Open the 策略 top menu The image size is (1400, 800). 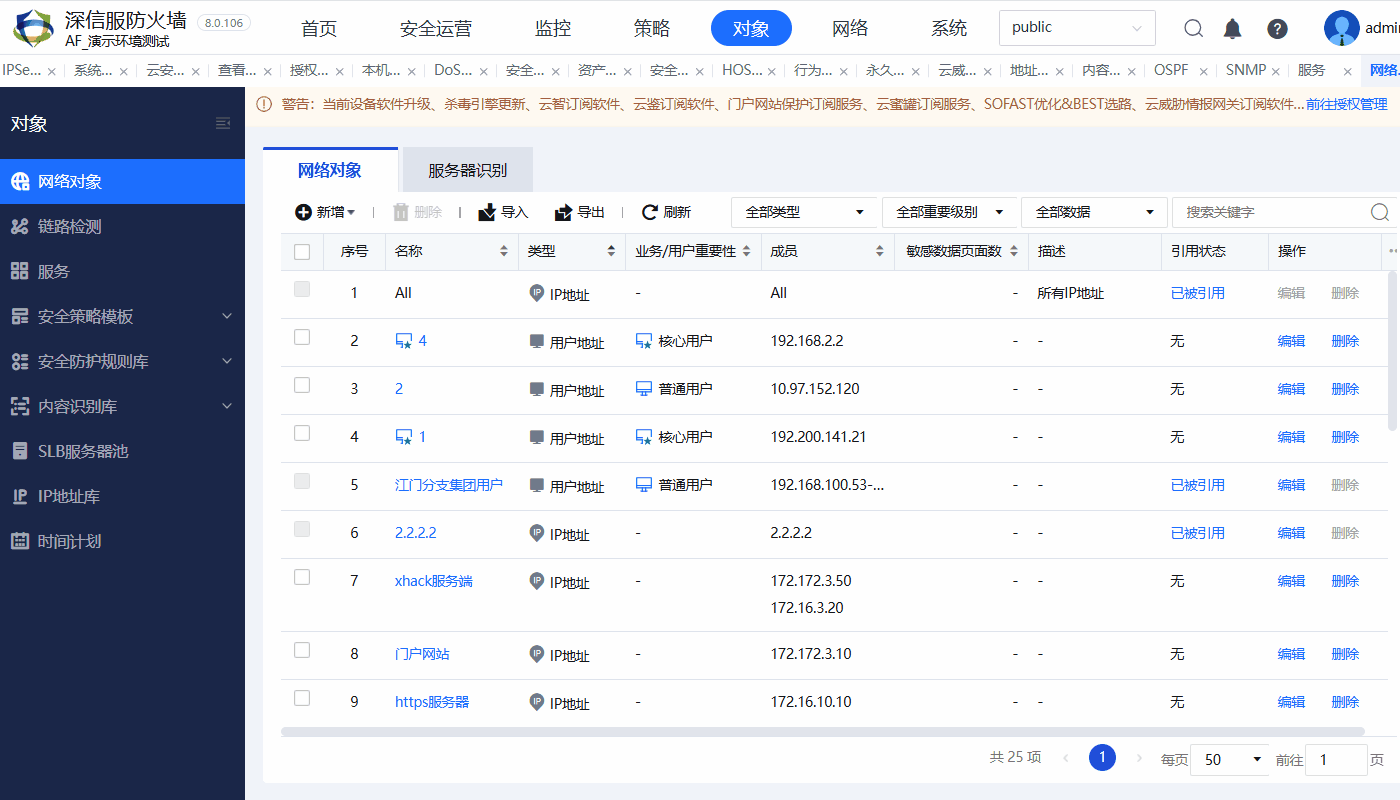(x=651, y=28)
